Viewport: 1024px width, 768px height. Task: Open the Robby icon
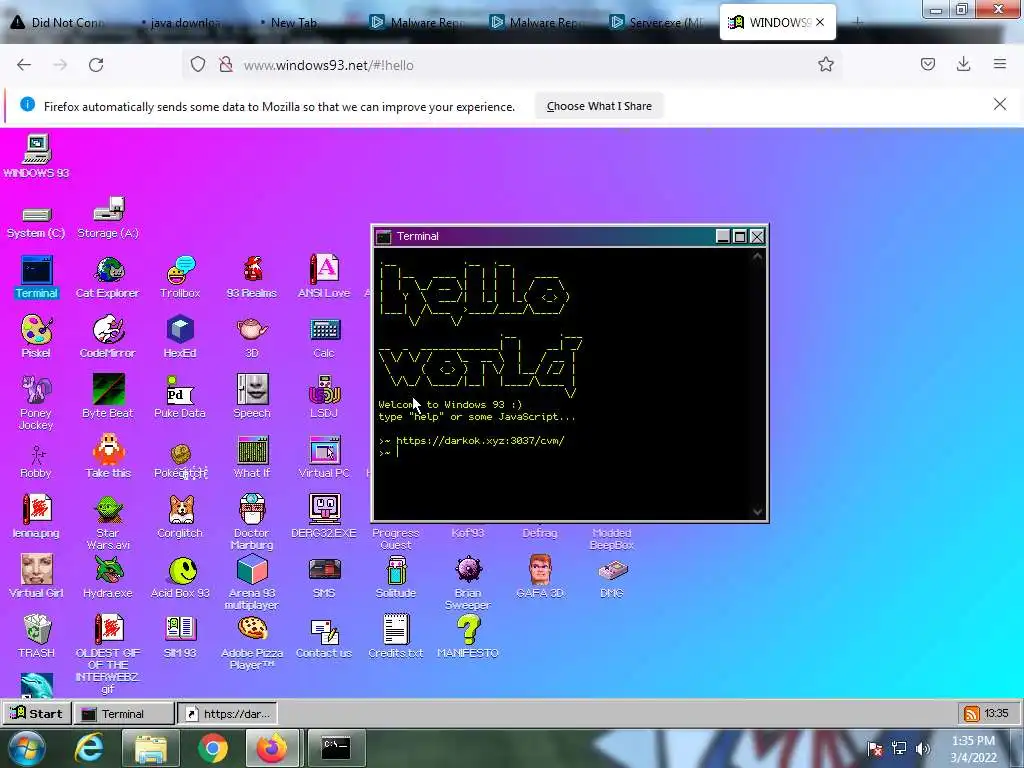(36, 461)
